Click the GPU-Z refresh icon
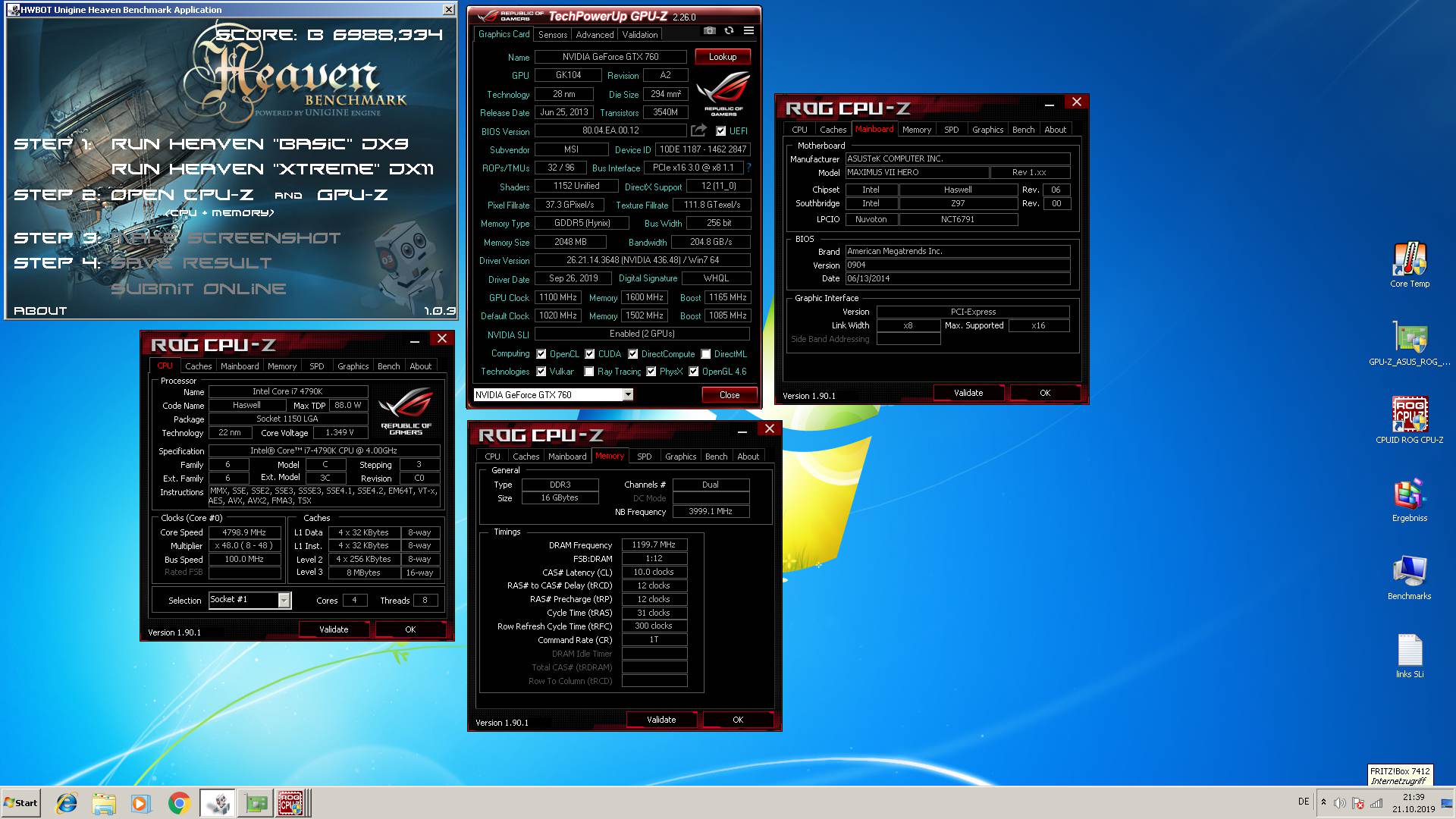This screenshot has height=819, width=1456. (729, 31)
